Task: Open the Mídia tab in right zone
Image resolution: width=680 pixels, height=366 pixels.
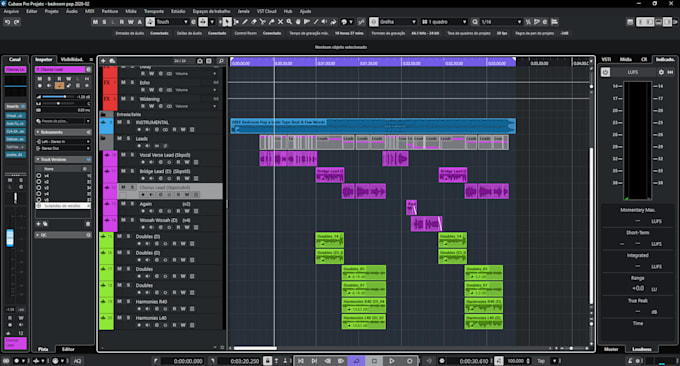Action: (625, 59)
